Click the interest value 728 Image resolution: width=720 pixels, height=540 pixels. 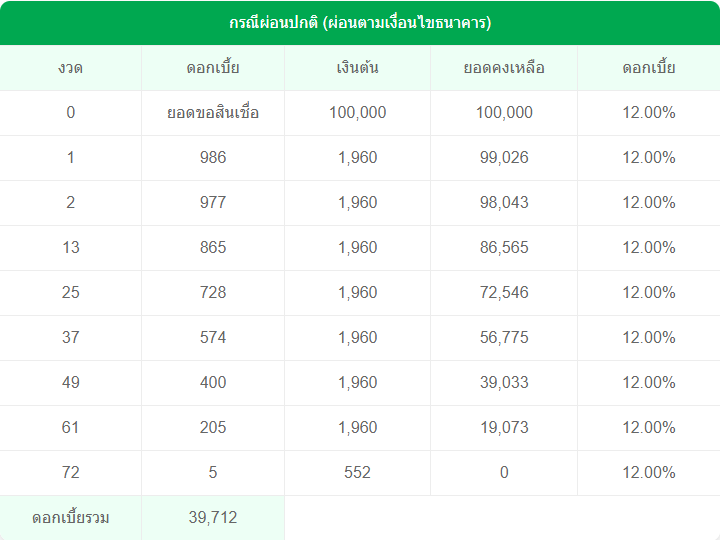pos(213,293)
